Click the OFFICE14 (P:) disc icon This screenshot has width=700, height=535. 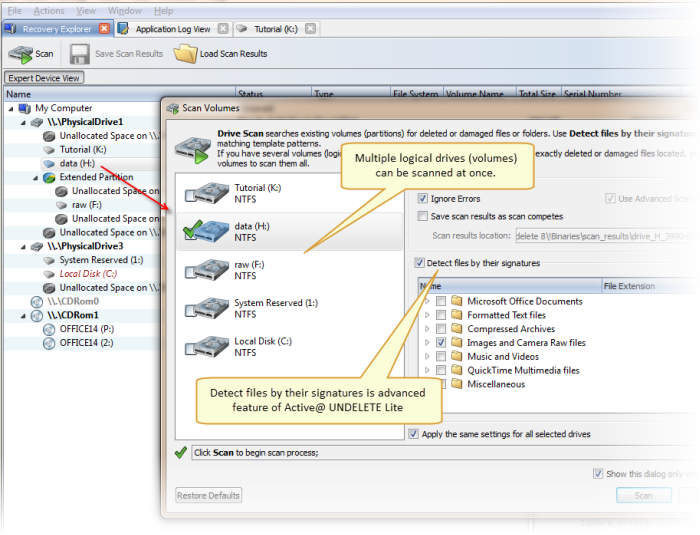[49, 329]
